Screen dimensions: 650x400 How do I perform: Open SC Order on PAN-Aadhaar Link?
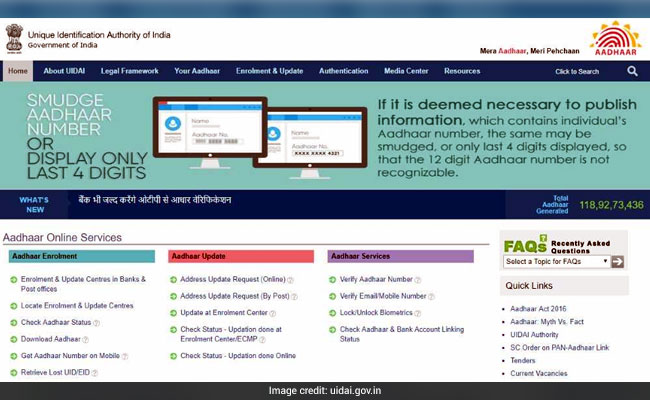tap(560, 348)
